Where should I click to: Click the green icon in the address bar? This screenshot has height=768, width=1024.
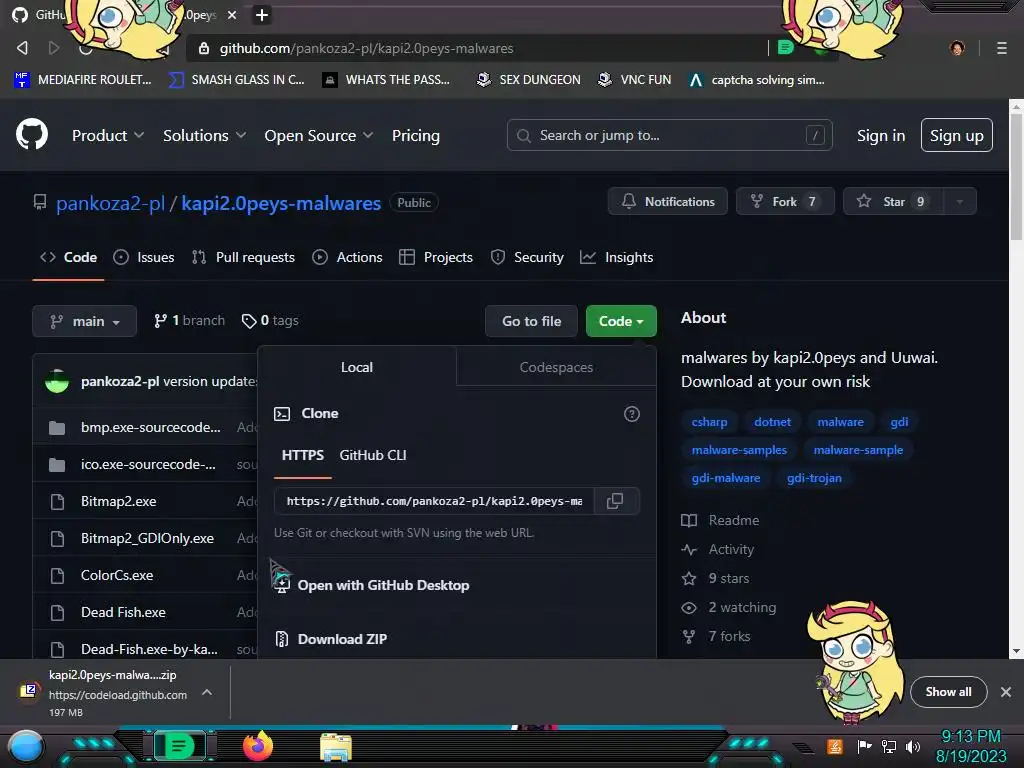786,48
